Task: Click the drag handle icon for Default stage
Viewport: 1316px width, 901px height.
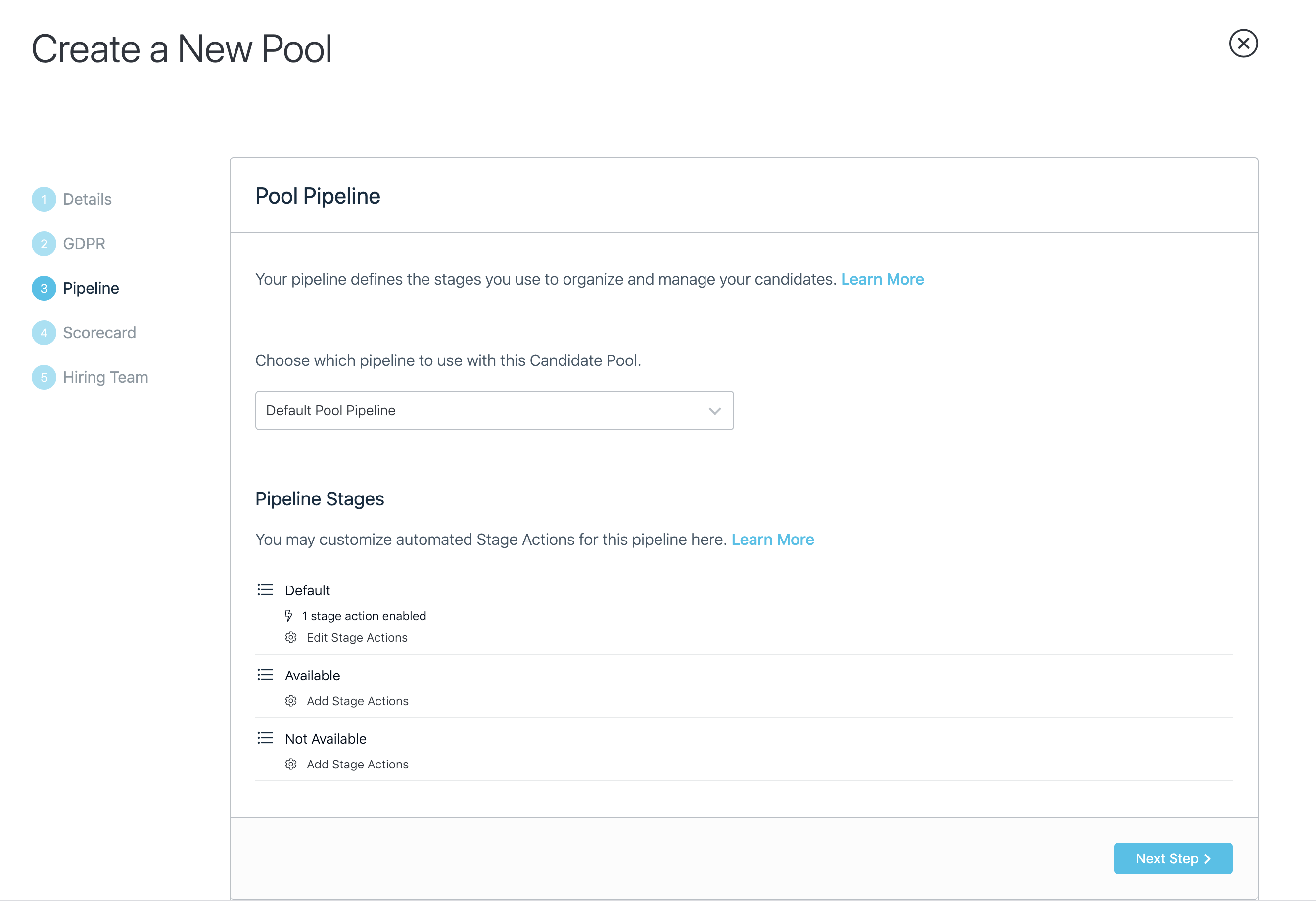Action: tap(265, 590)
